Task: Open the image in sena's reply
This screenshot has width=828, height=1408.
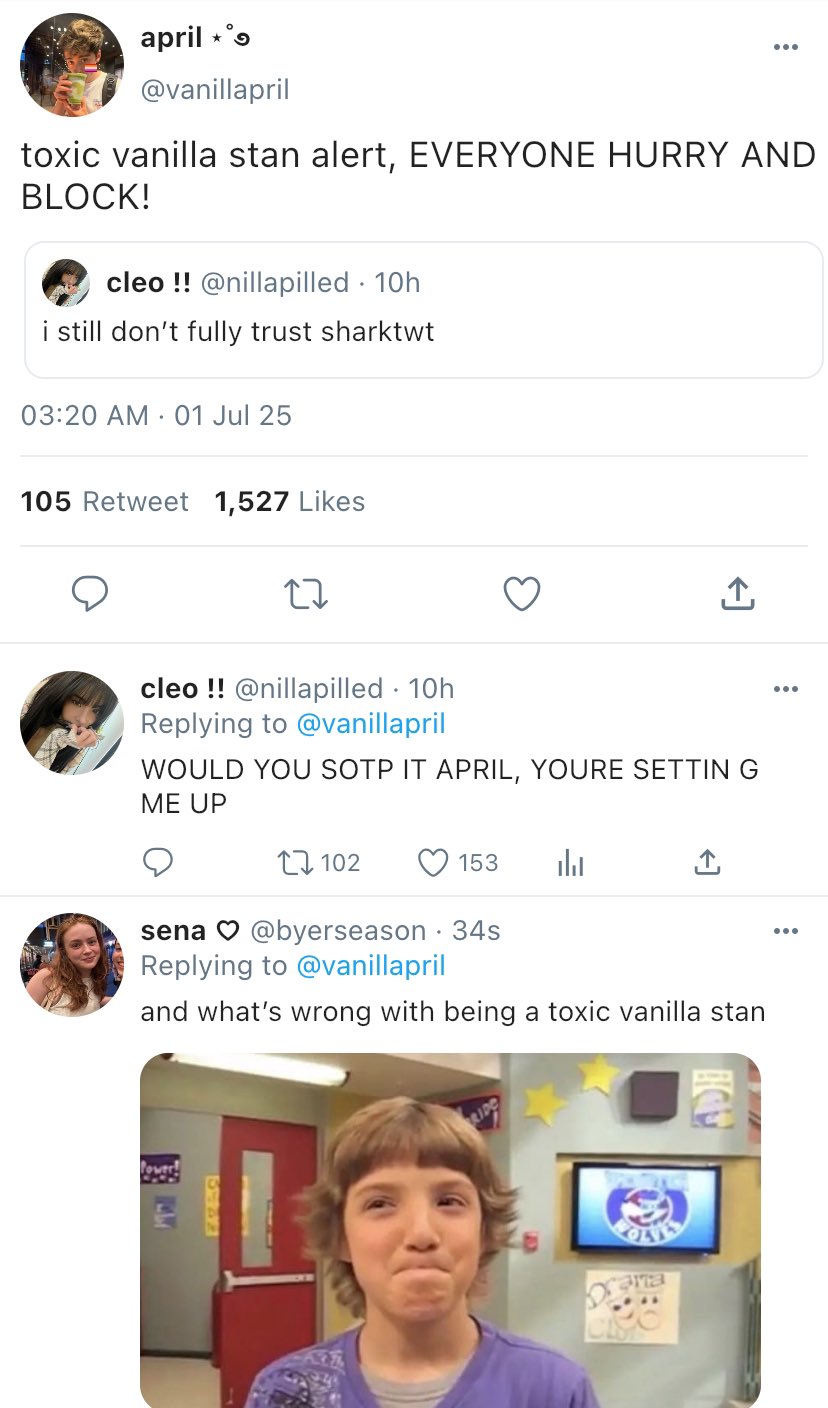Action: click(x=450, y=1230)
